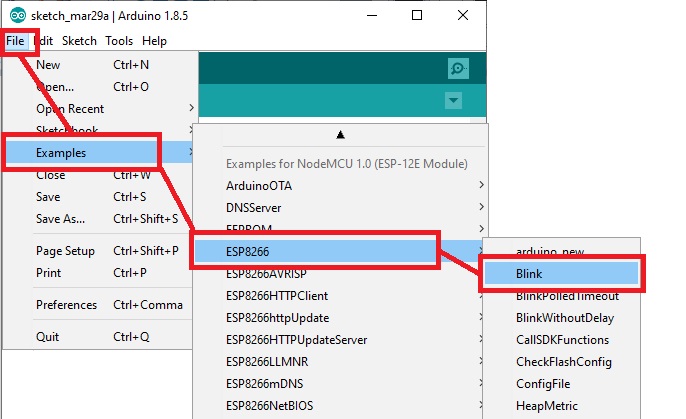Open the File menu
The image size is (686, 419).
coord(15,41)
